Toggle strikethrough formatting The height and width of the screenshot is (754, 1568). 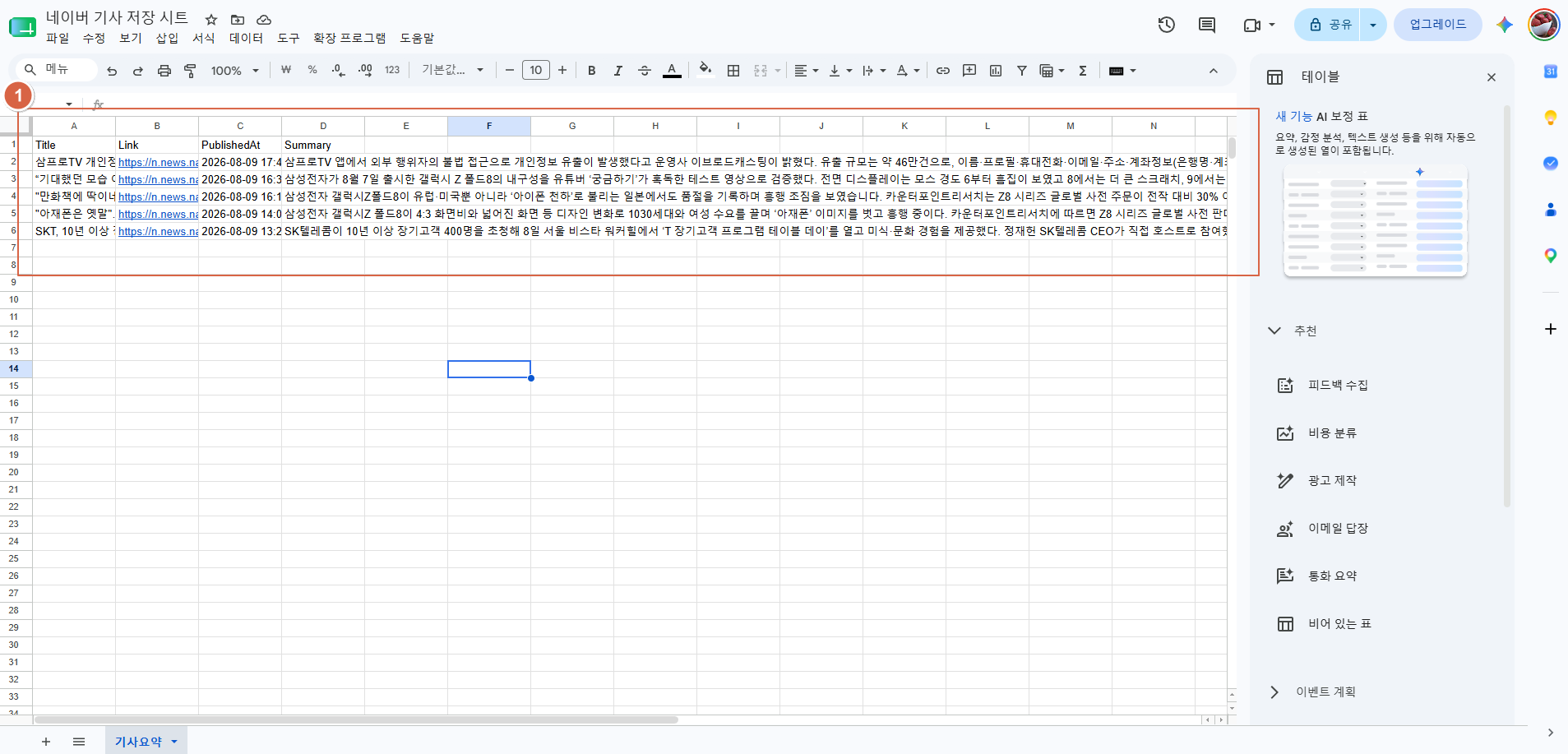coord(645,71)
